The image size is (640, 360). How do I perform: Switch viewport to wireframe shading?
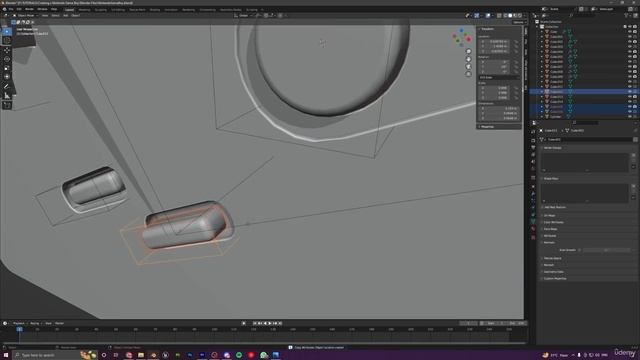click(505, 16)
